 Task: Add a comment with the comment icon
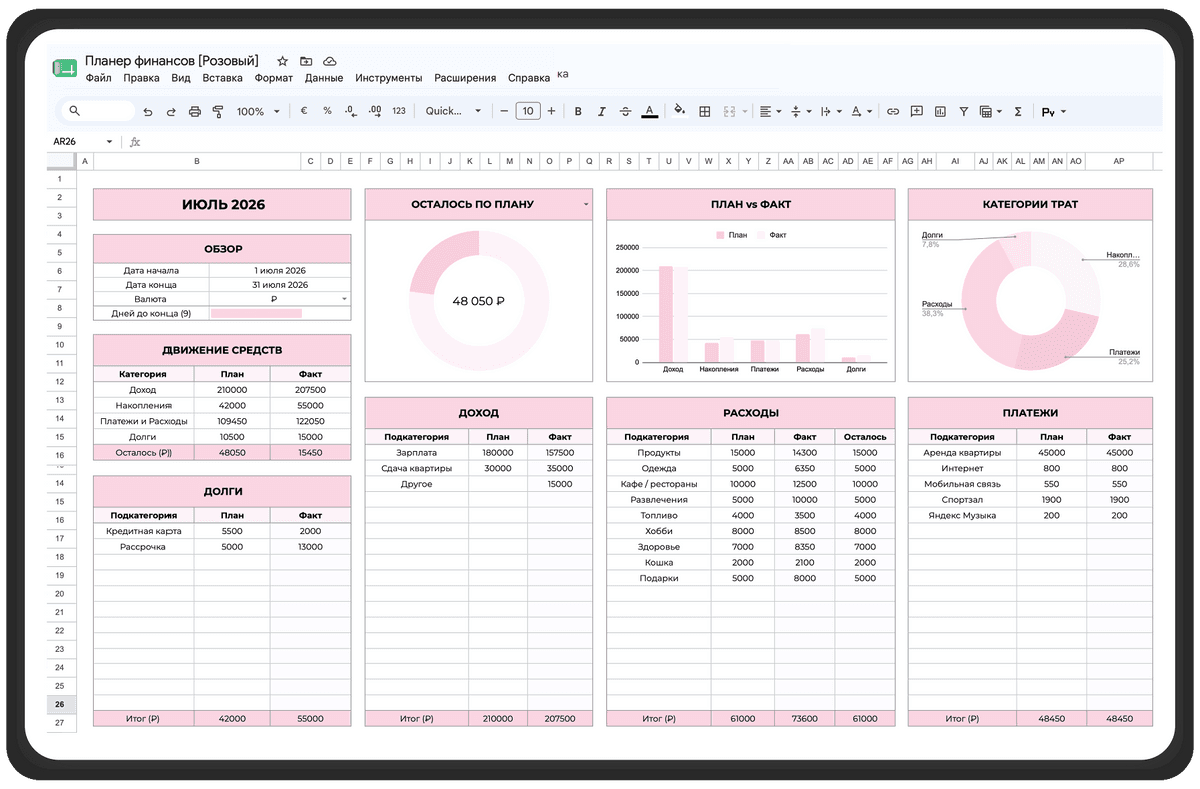[916, 112]
